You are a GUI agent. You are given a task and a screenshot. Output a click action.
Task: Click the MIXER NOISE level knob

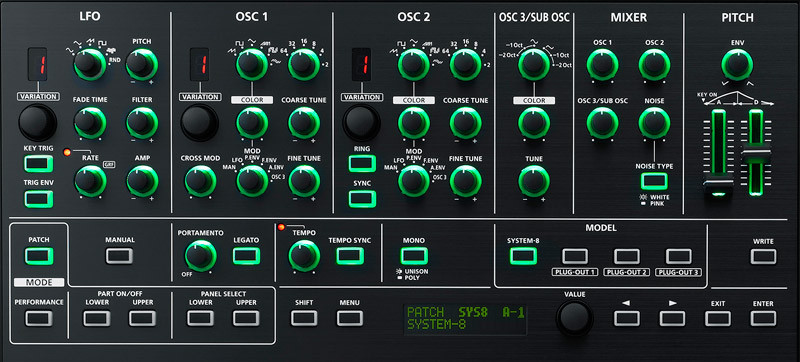click(x=655, y=123)
